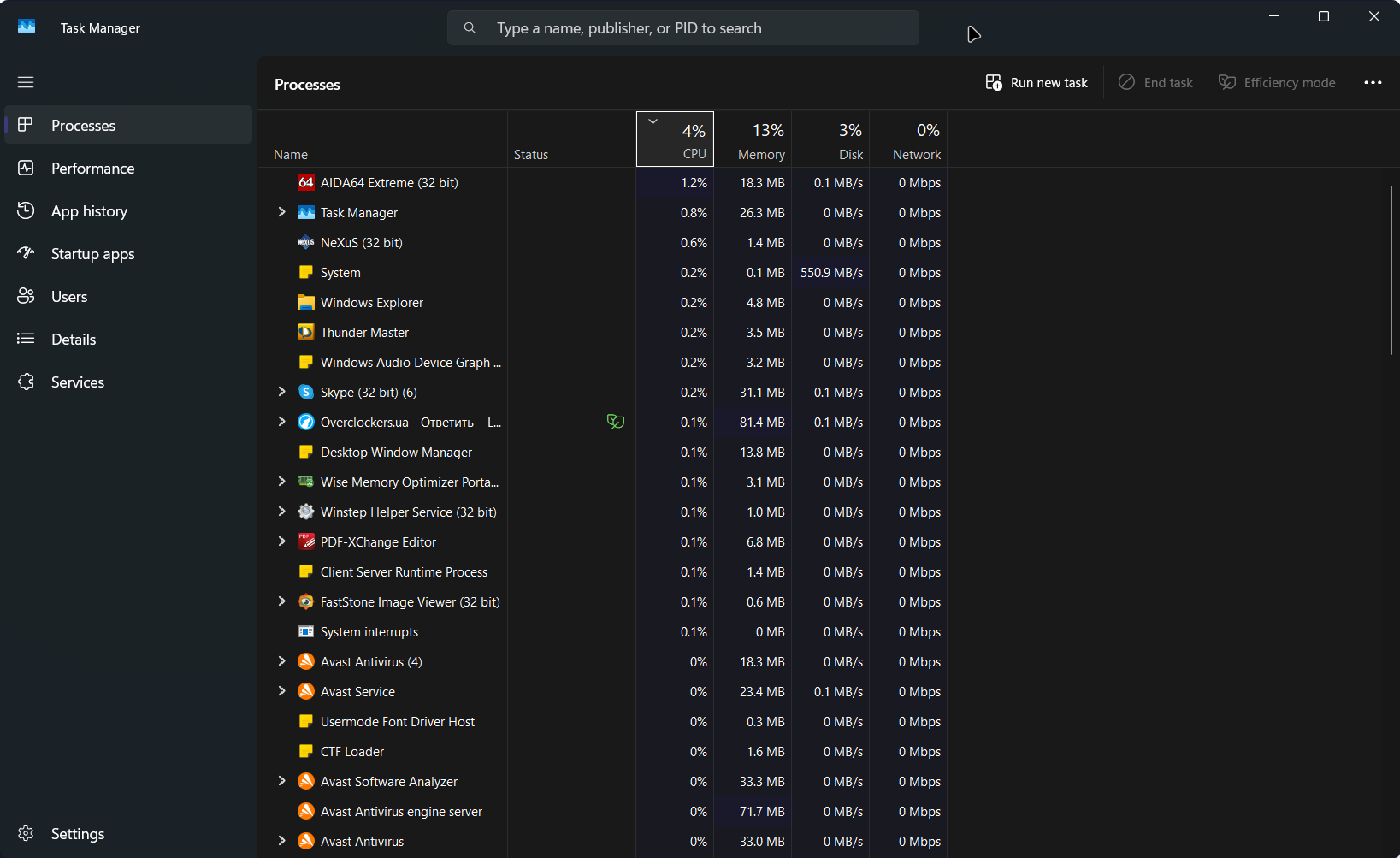1400x858 pixels.
Task: Select the Processes page in sidebar
Action: click(128, 125)
